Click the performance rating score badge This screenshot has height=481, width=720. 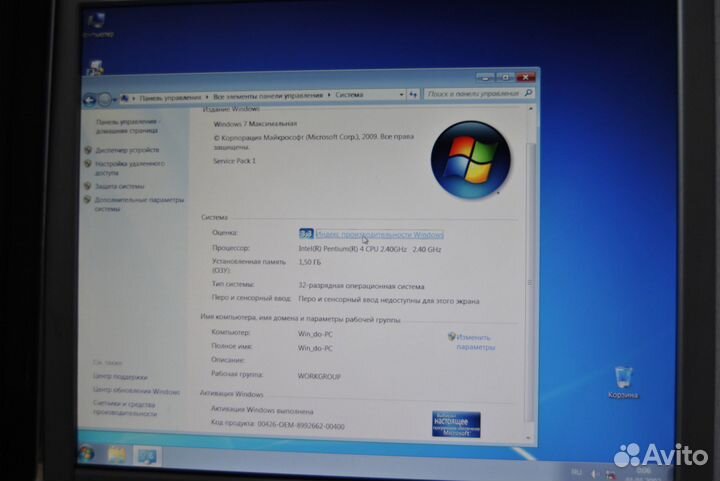[x=306, y=234]
